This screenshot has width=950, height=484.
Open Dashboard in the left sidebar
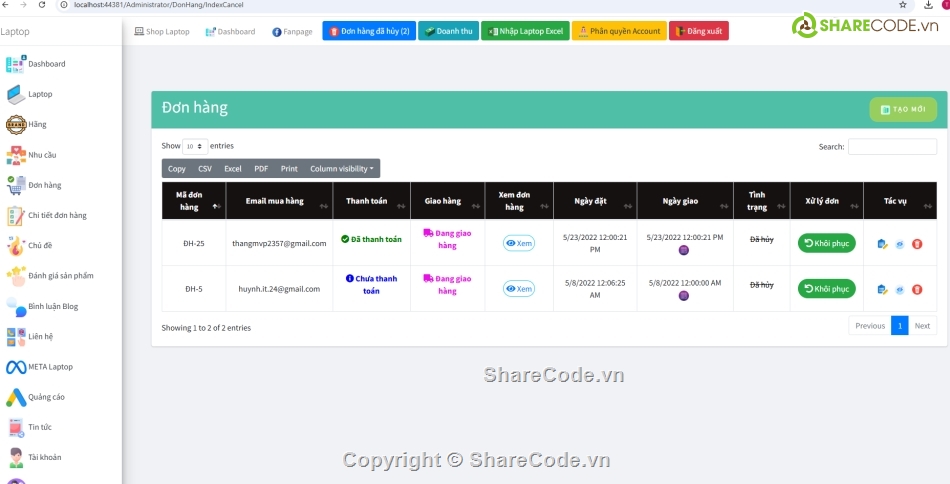[x=35, y=64]
